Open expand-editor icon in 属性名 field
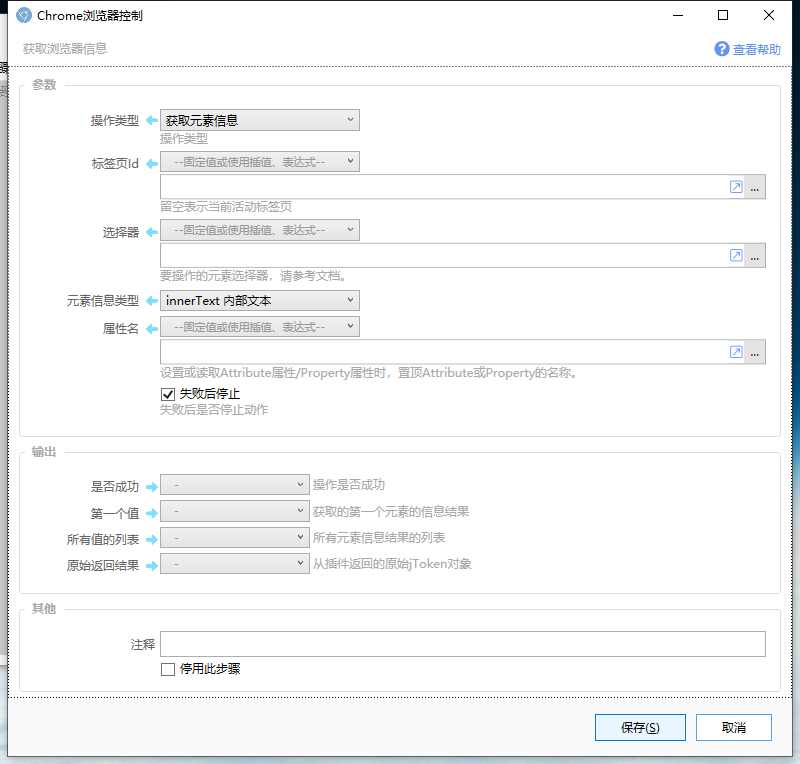Screen dimensions: 800x764 [x=736, y=352]
